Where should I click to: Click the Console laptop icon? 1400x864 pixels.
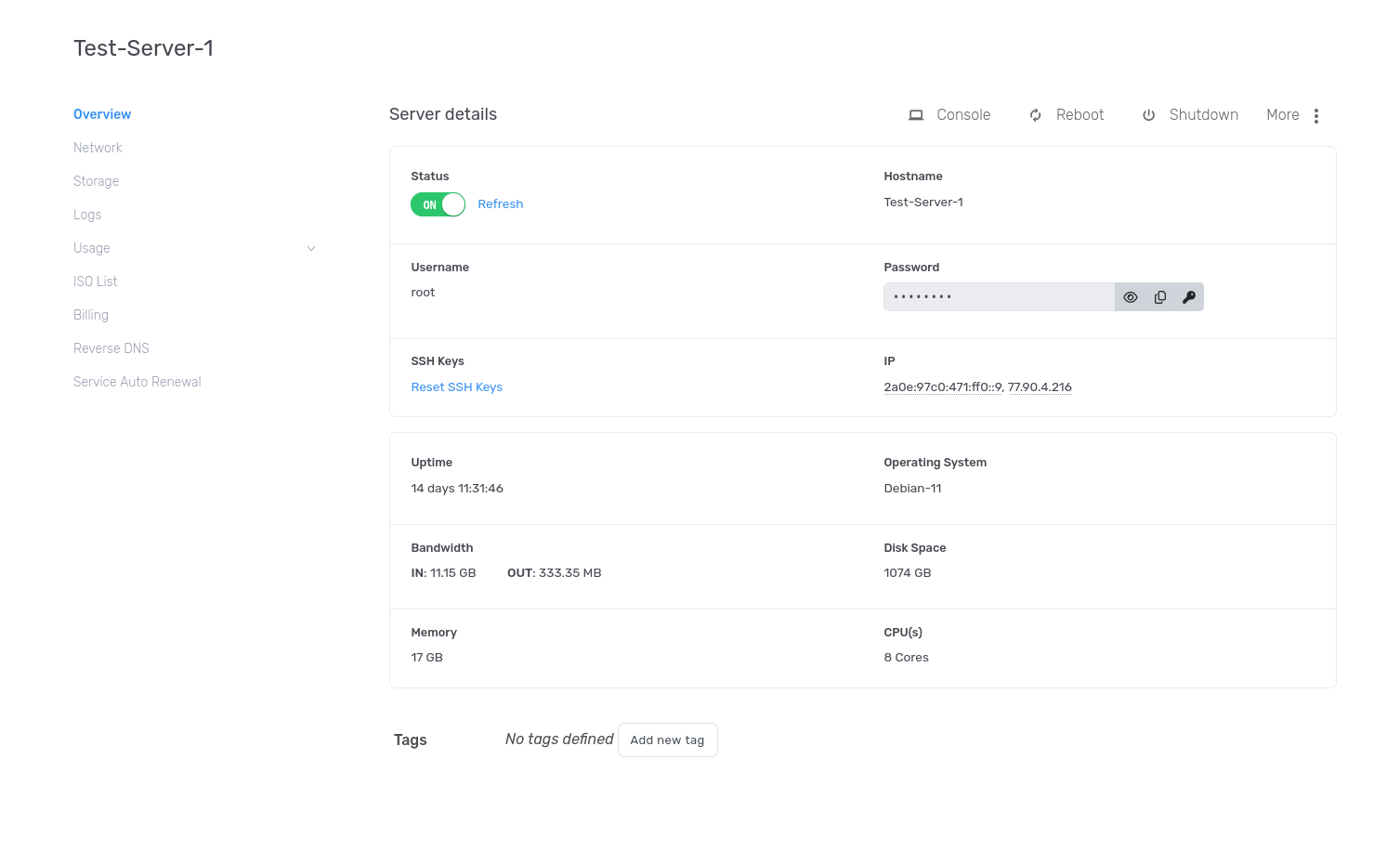[916, 115]
